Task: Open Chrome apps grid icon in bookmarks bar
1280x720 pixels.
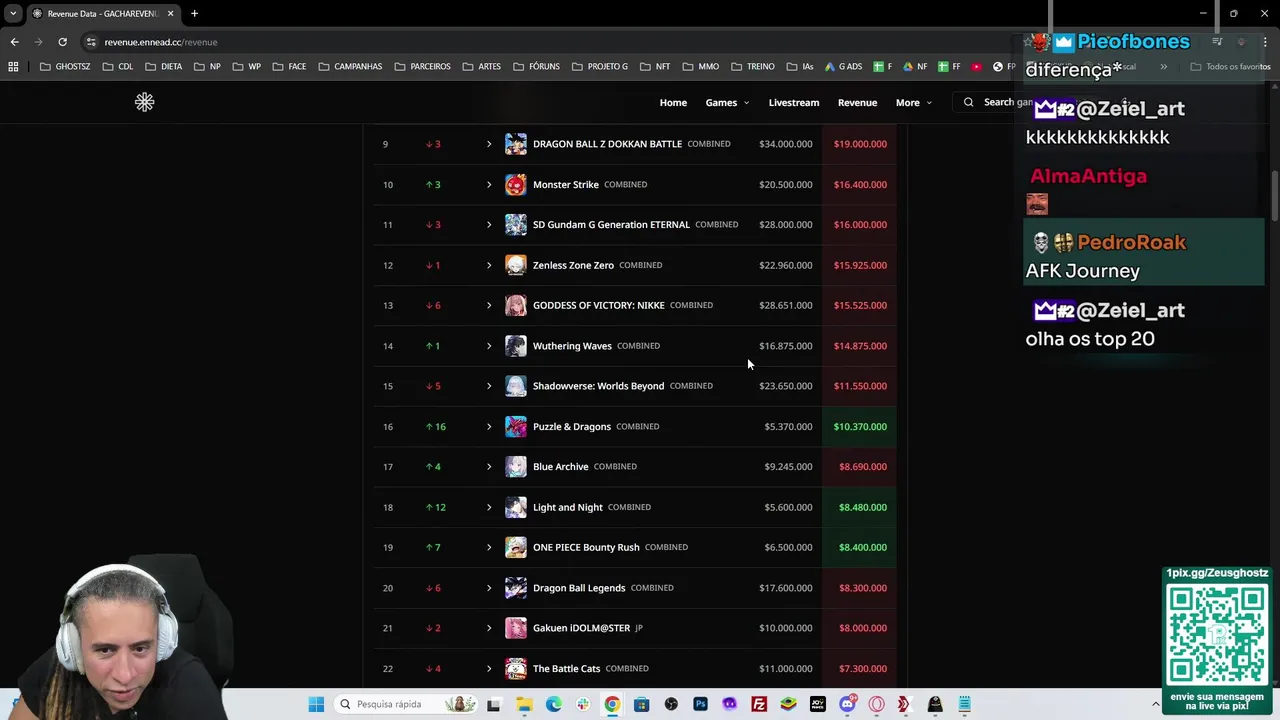Action: click(13, 67)
